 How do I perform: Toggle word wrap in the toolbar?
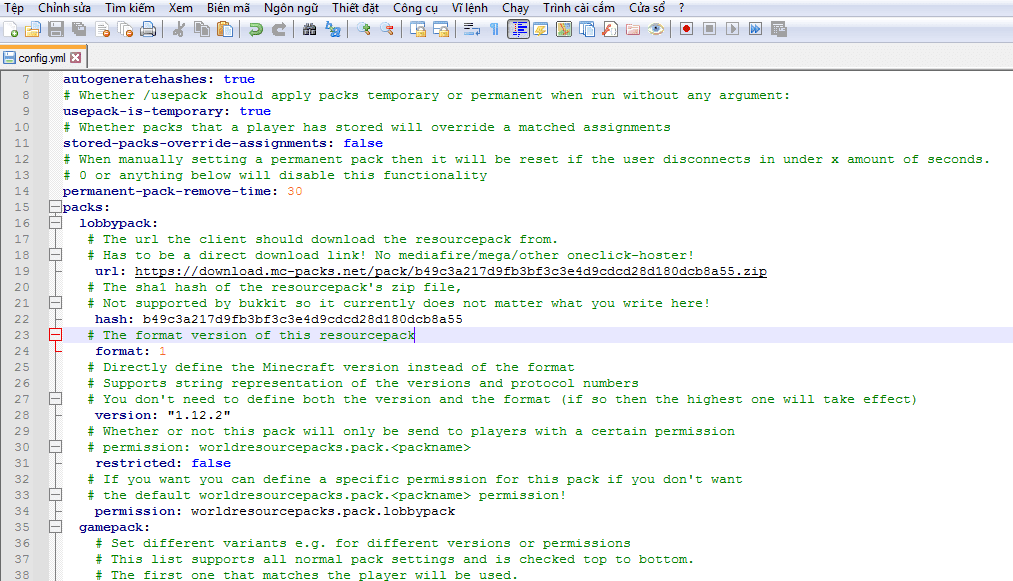pos(472,30)
